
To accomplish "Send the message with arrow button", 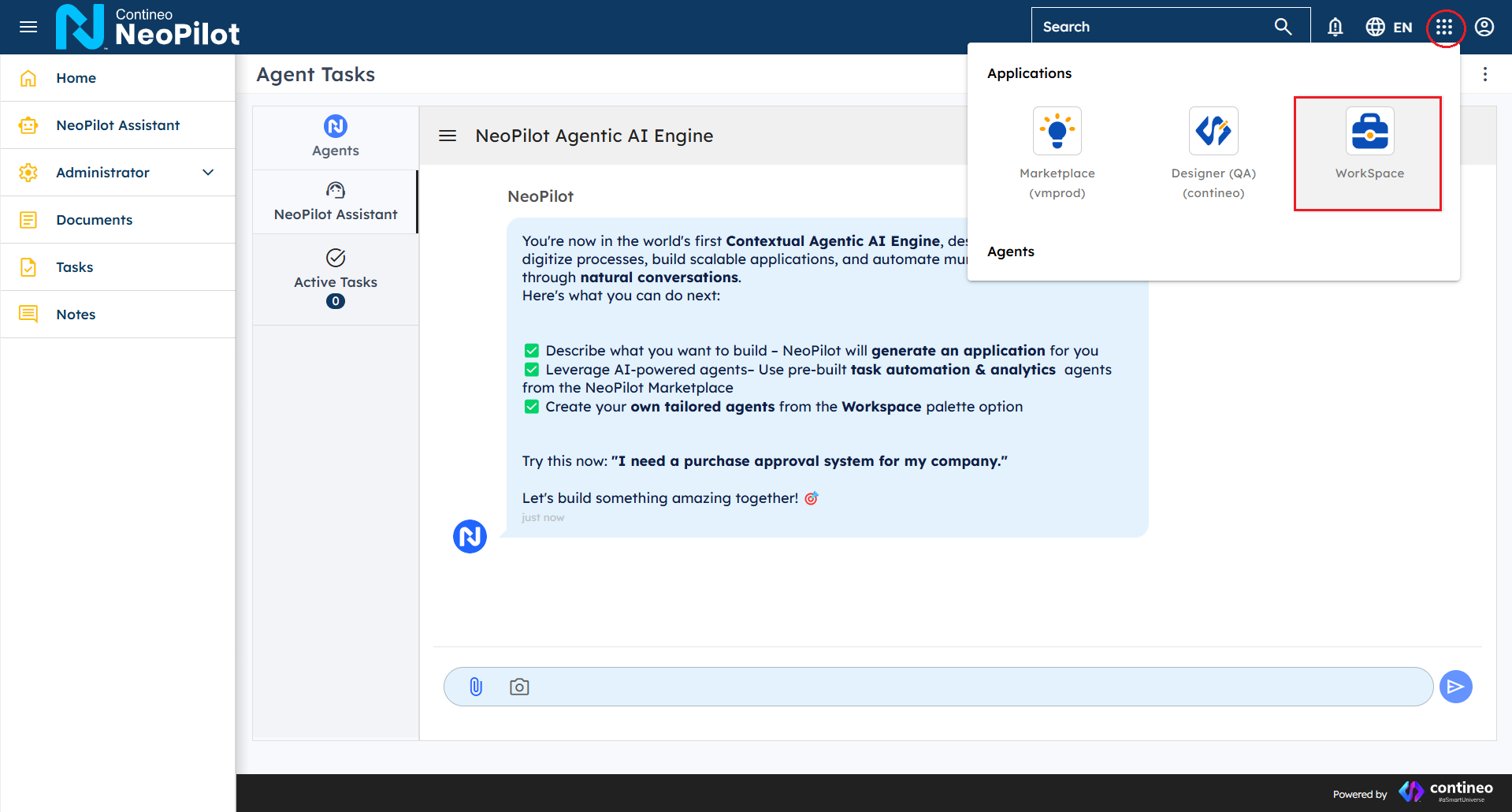I will click(x=1455, y=687).
